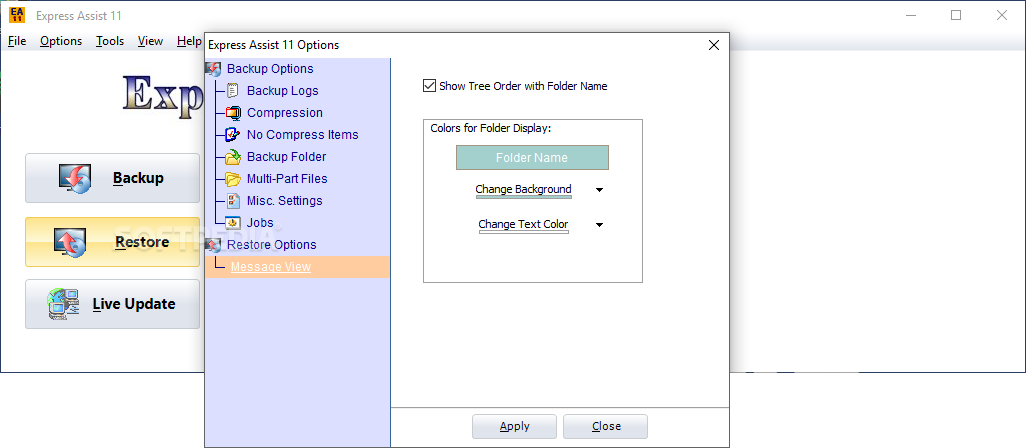Click the Compression icon in the tree

(233, 113)
